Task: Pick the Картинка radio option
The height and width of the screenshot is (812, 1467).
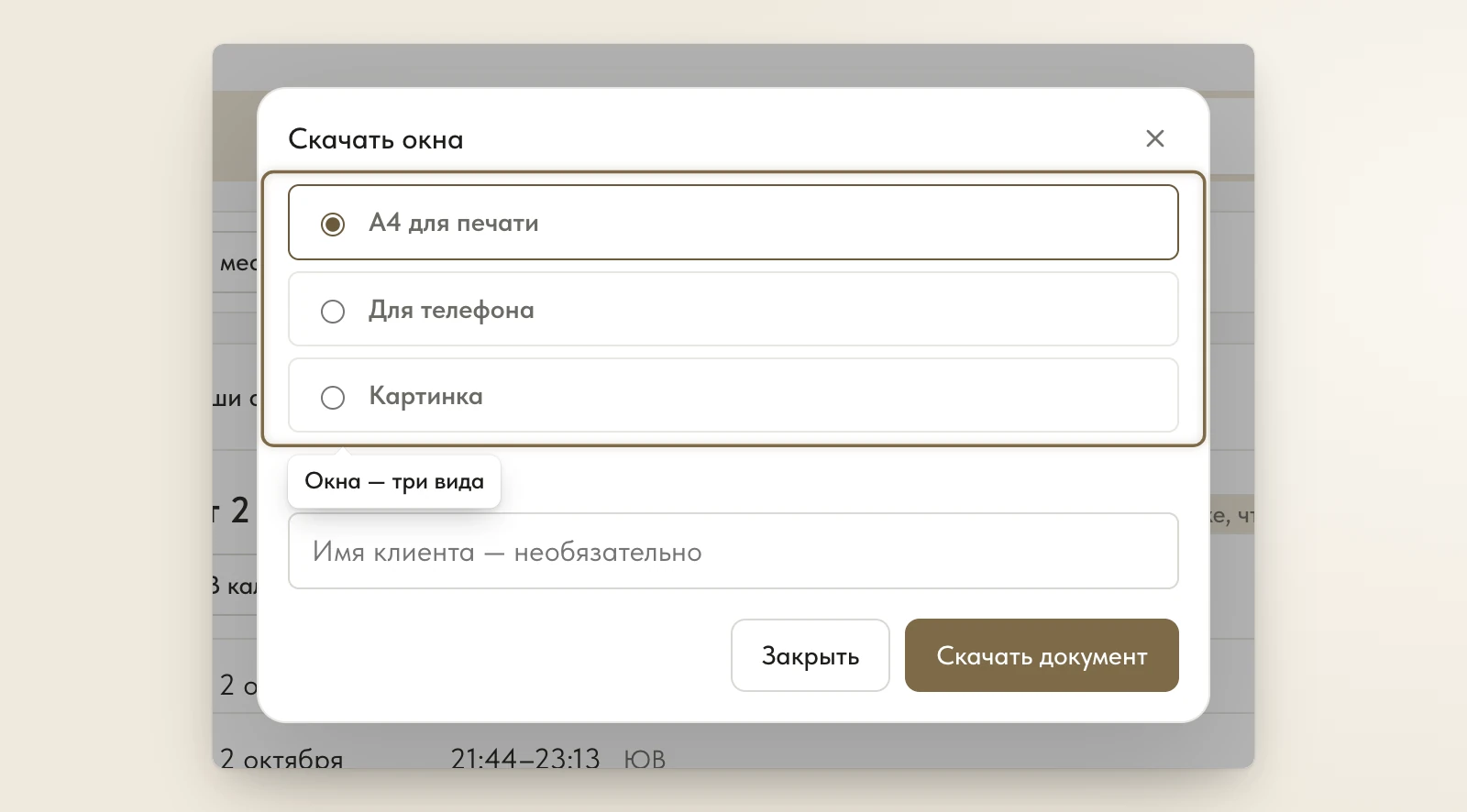Action: point(733,395)
